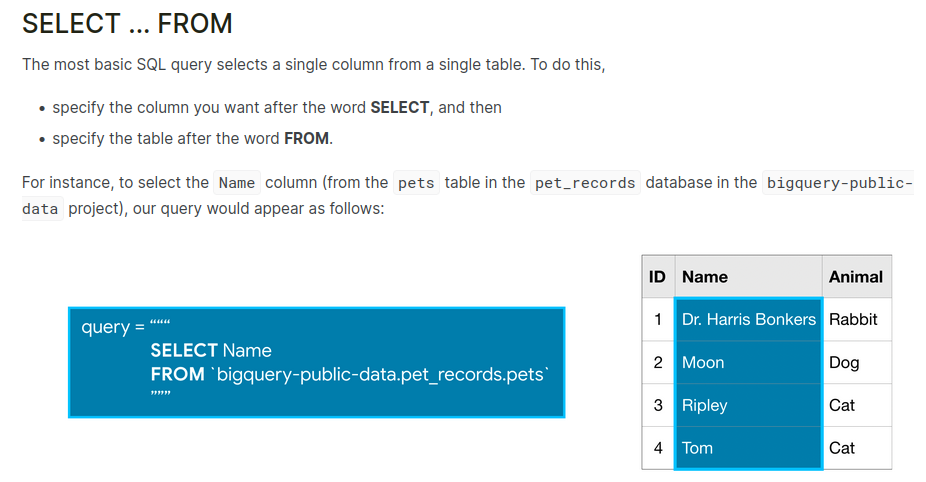Click 'SELECT Name' line in query image
Image resolution: width=926 pixels, height=482 pixels.
point(211,350)
